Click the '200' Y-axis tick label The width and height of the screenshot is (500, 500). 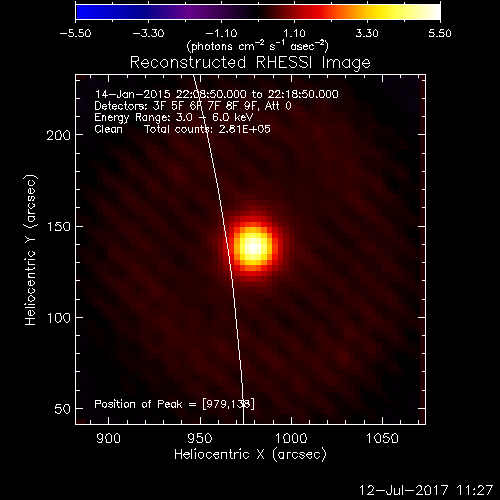point(59,135)
